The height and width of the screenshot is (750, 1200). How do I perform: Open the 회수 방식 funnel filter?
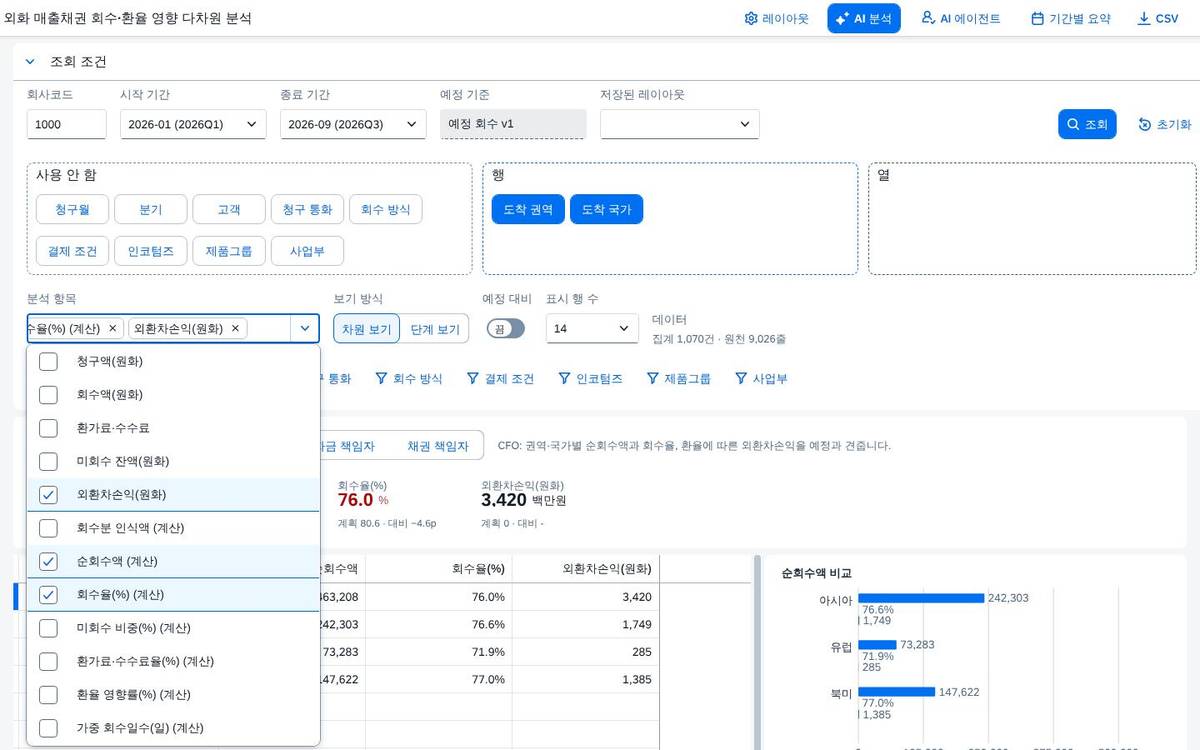point(408,379)
